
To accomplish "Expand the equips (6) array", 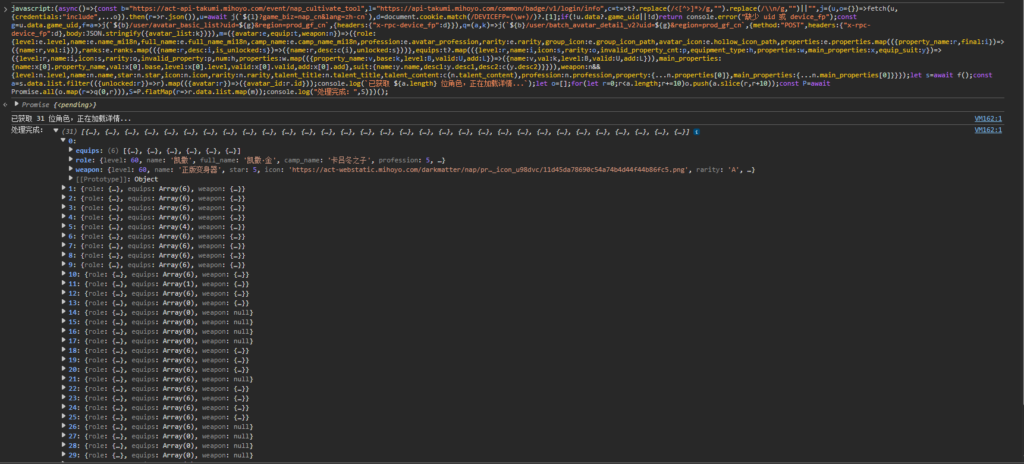I will [71, 150].
